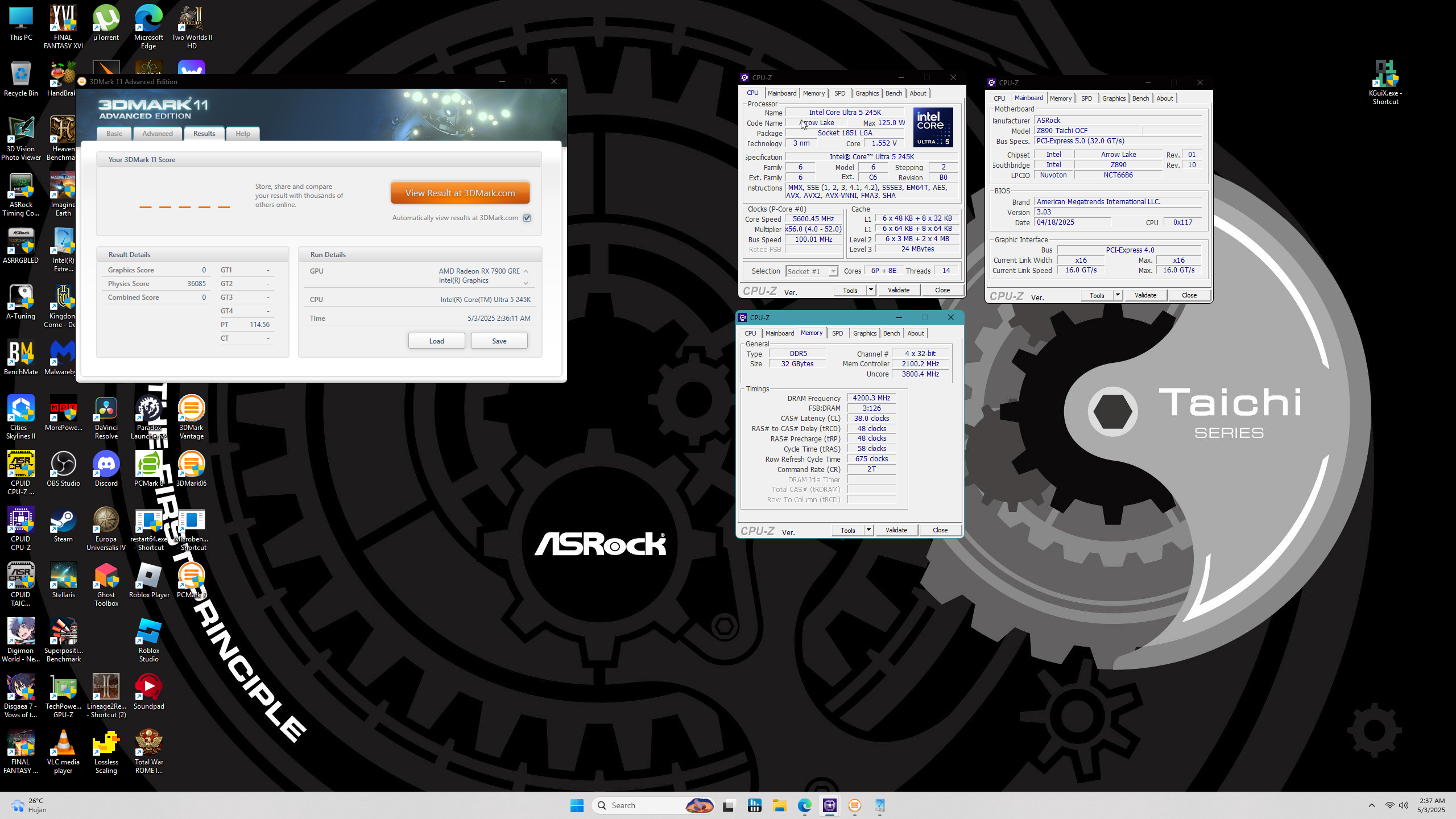This screenshot has height=819, width=1456.
Task: Click DRAM Frequency value 4200.3 MHz
Action: [x=871, y=398]
